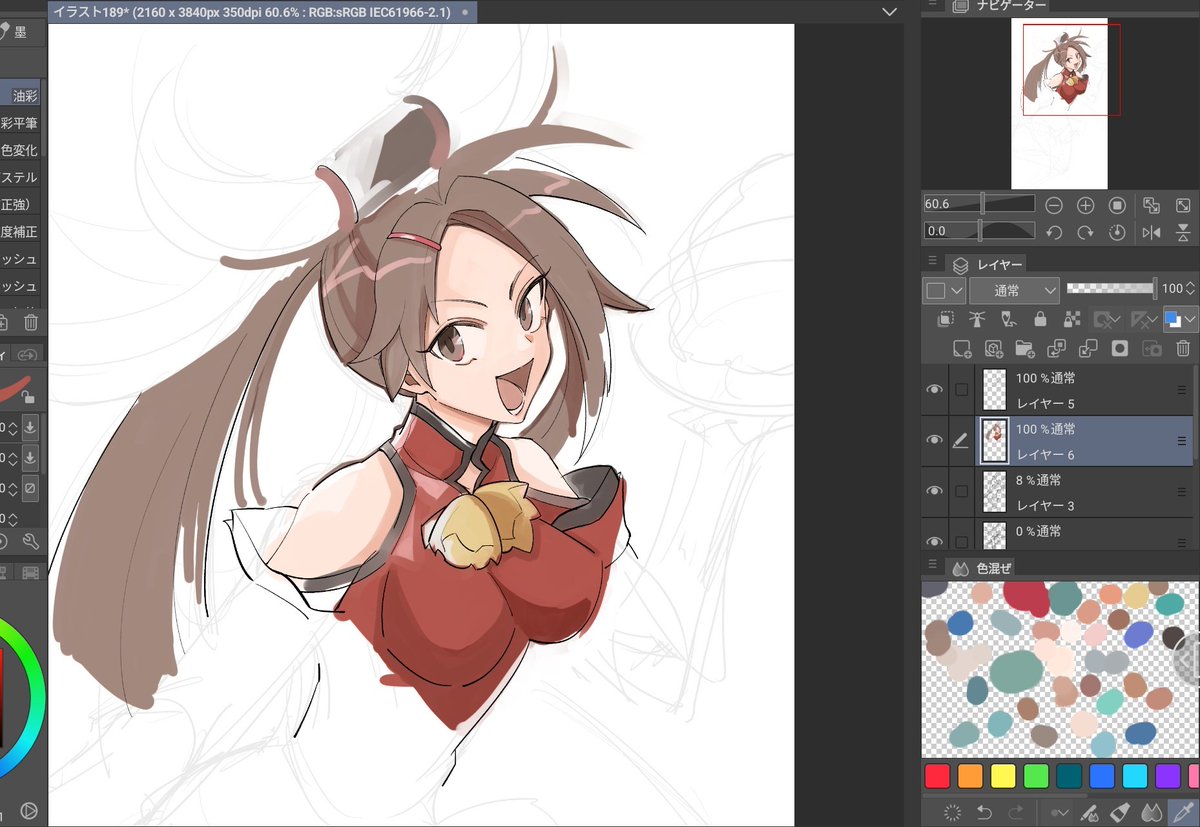Delete layer trash icon in layer panel
Viewport: 1200px width, 827px height.
(x=1183, y=348)
